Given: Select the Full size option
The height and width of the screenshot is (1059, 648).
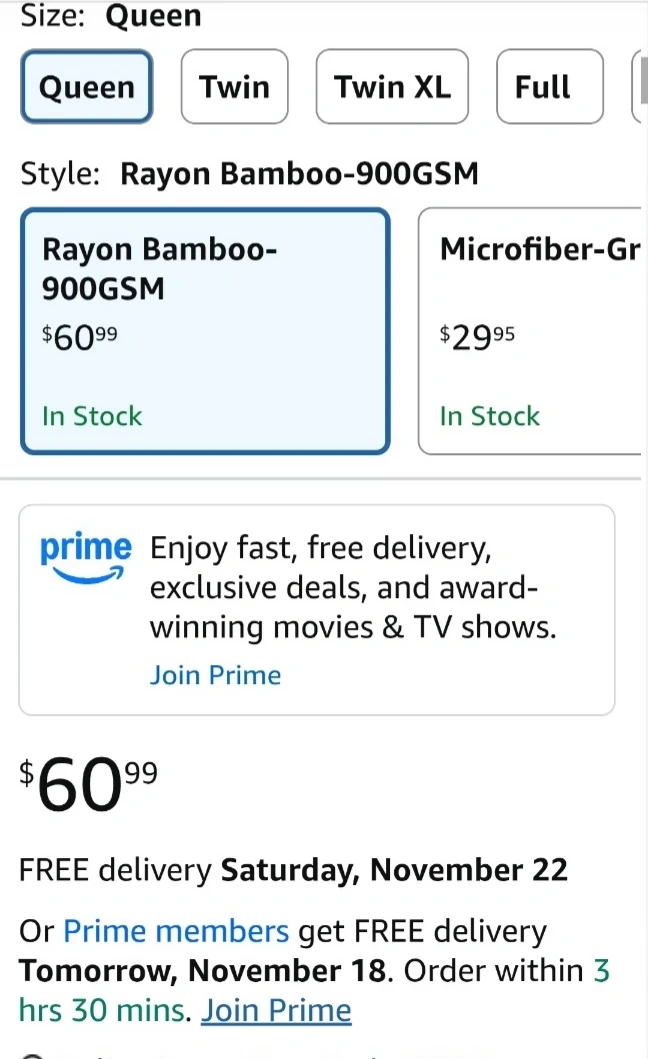Looking at the screenshot, I should (x=549, y=87).
